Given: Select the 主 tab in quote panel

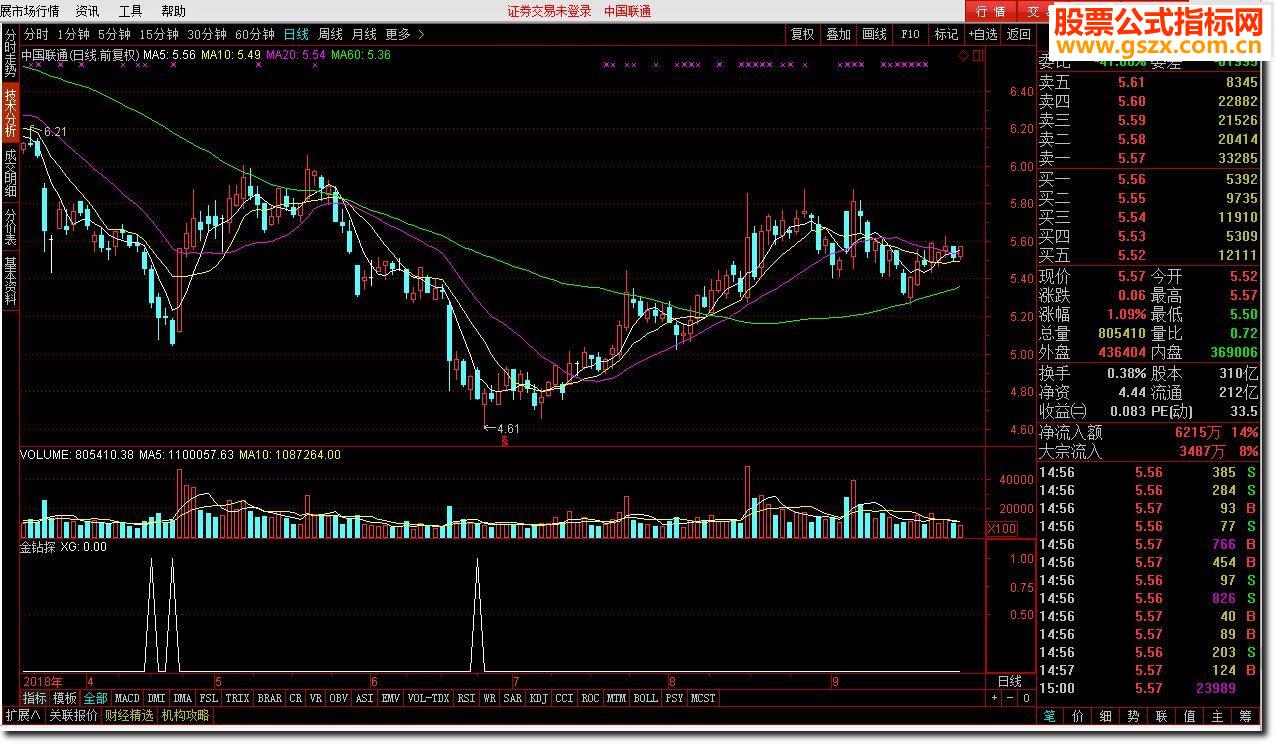Looking at the screenshot, I should point(1218,716).
